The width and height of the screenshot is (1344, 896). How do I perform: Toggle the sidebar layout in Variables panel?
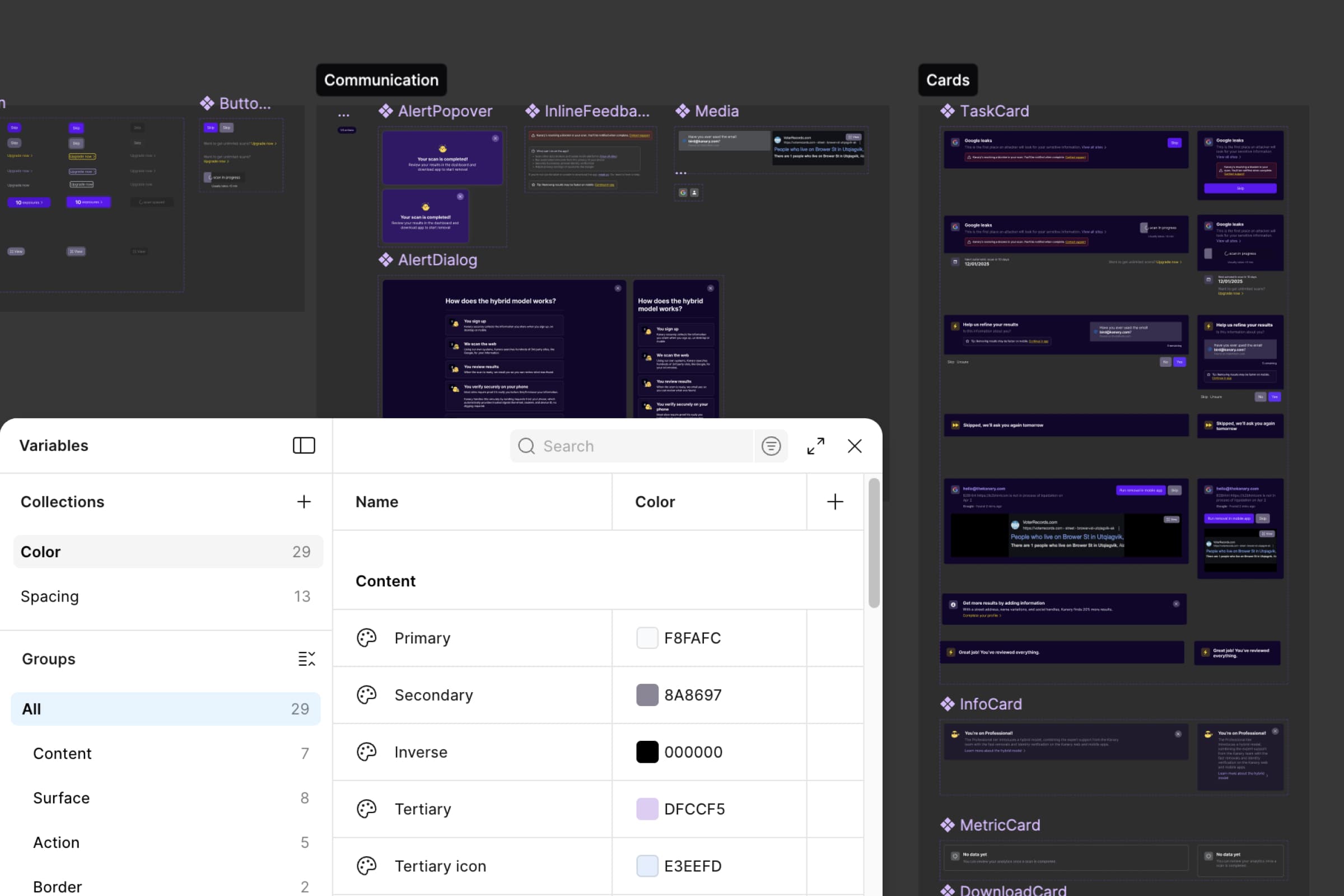(304, 446)
